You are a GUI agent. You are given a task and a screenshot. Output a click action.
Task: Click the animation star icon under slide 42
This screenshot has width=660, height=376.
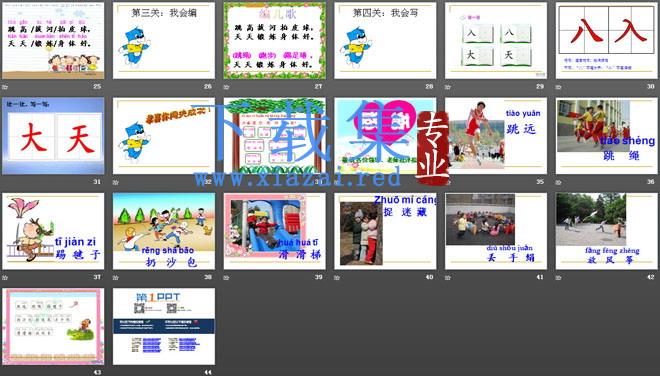click(559, 277)
